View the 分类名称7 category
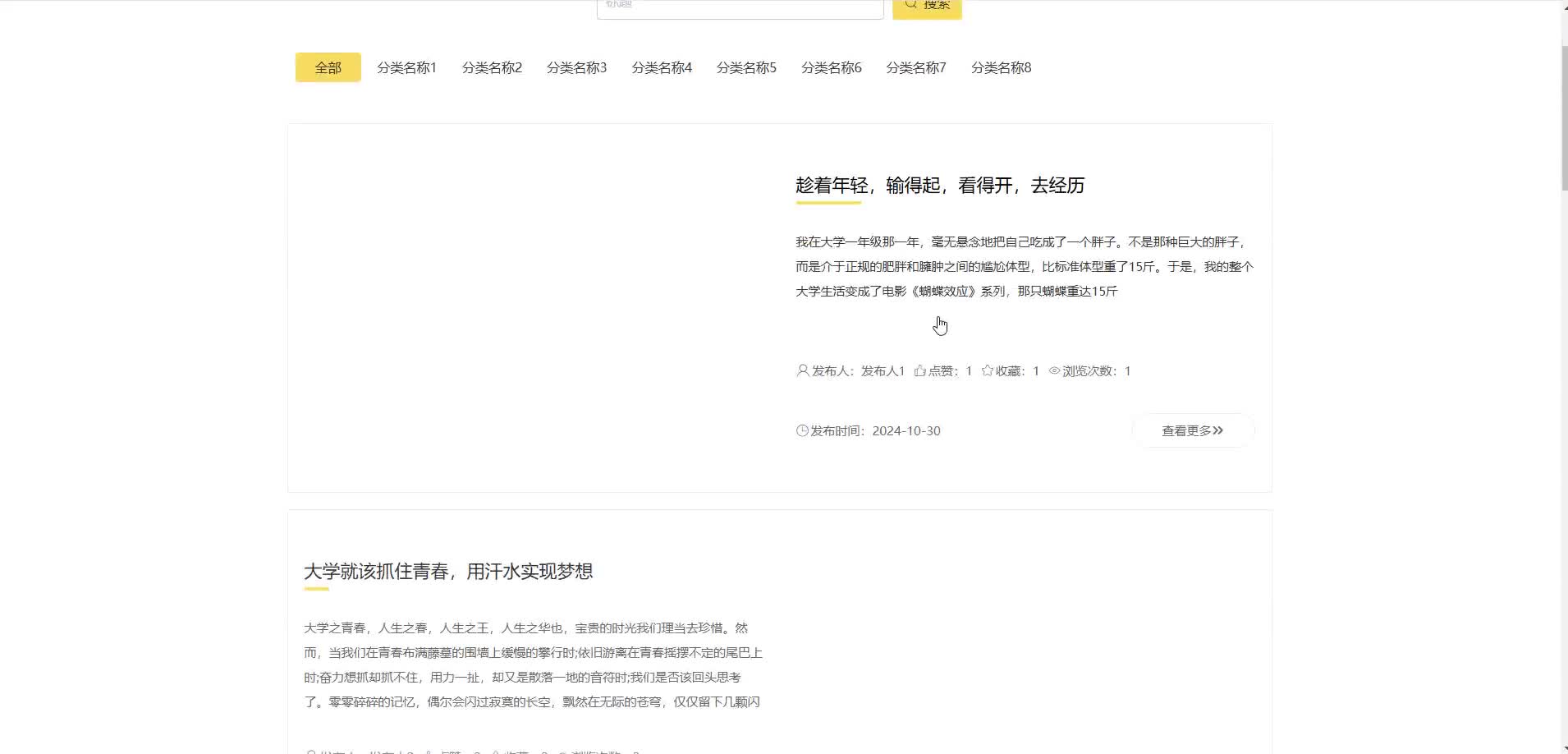 pos(916,67)
